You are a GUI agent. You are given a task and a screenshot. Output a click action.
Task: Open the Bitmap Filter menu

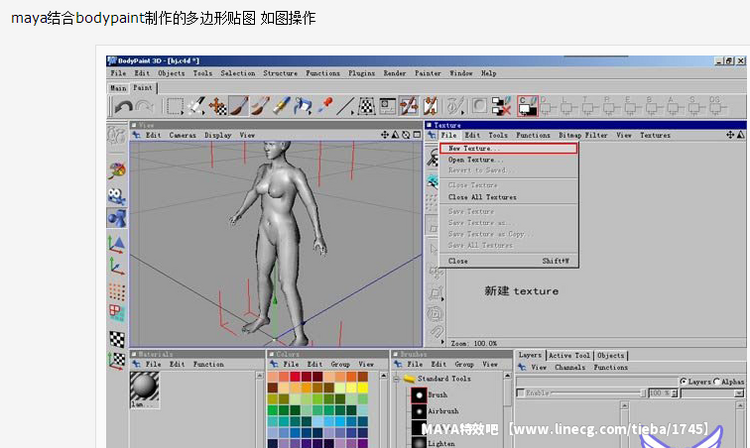pos(583,135)
